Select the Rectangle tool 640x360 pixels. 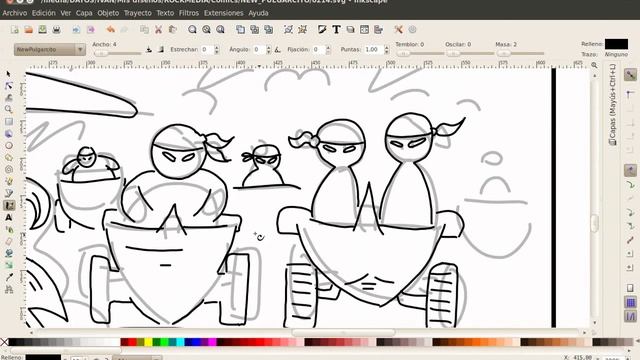coord(9,122)
